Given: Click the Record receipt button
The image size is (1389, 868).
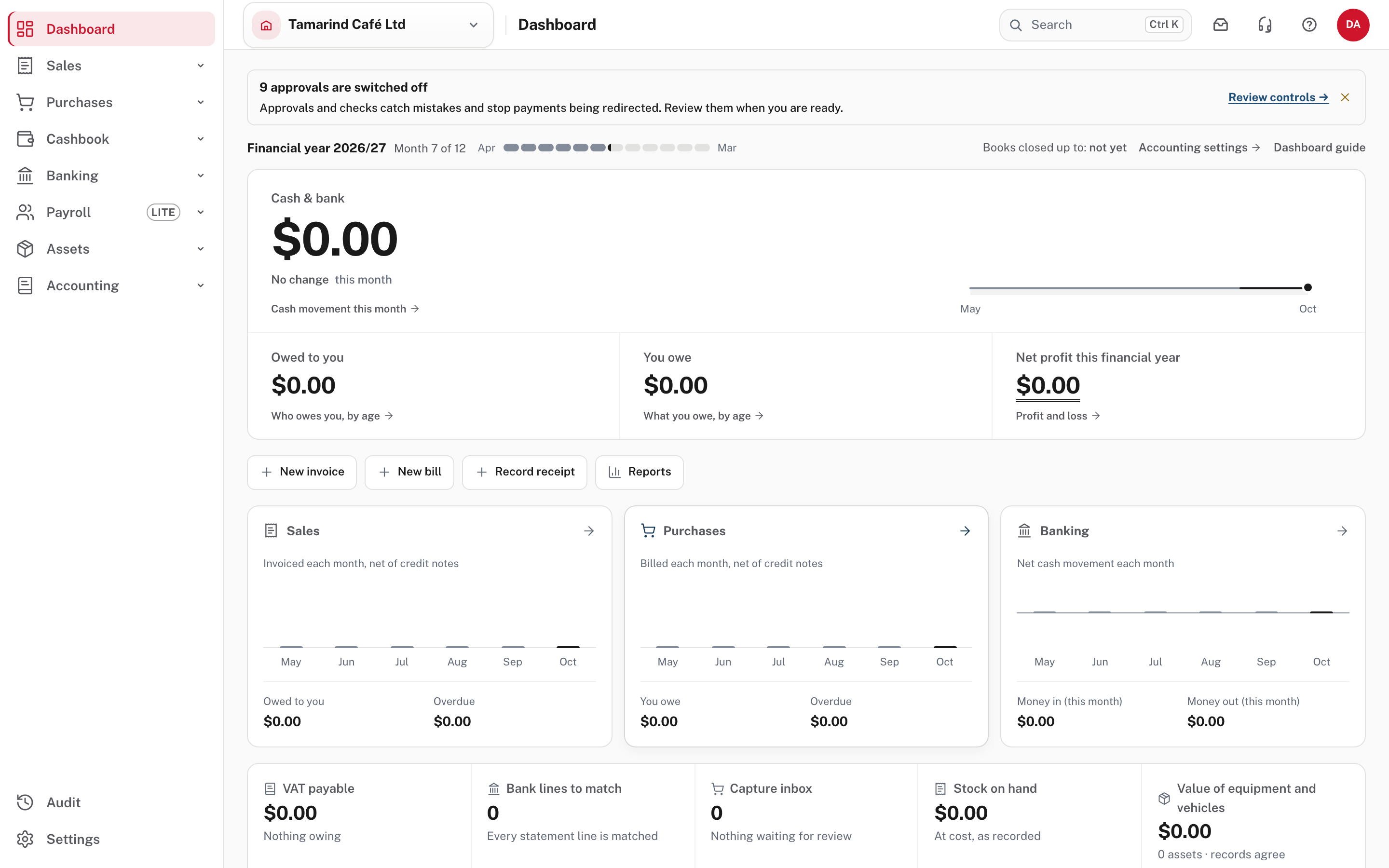Looking at the screenshot, I should tap(525, 472).
